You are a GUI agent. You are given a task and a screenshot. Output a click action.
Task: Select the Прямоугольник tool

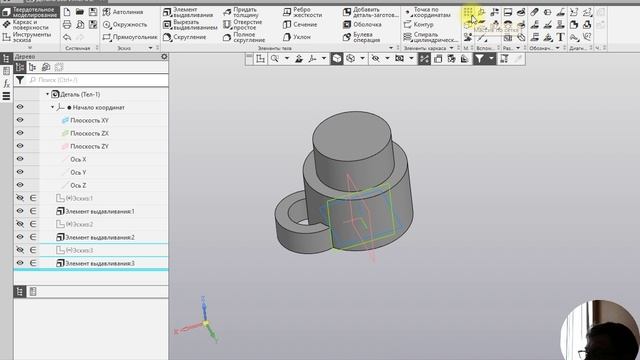coord(130,37)
